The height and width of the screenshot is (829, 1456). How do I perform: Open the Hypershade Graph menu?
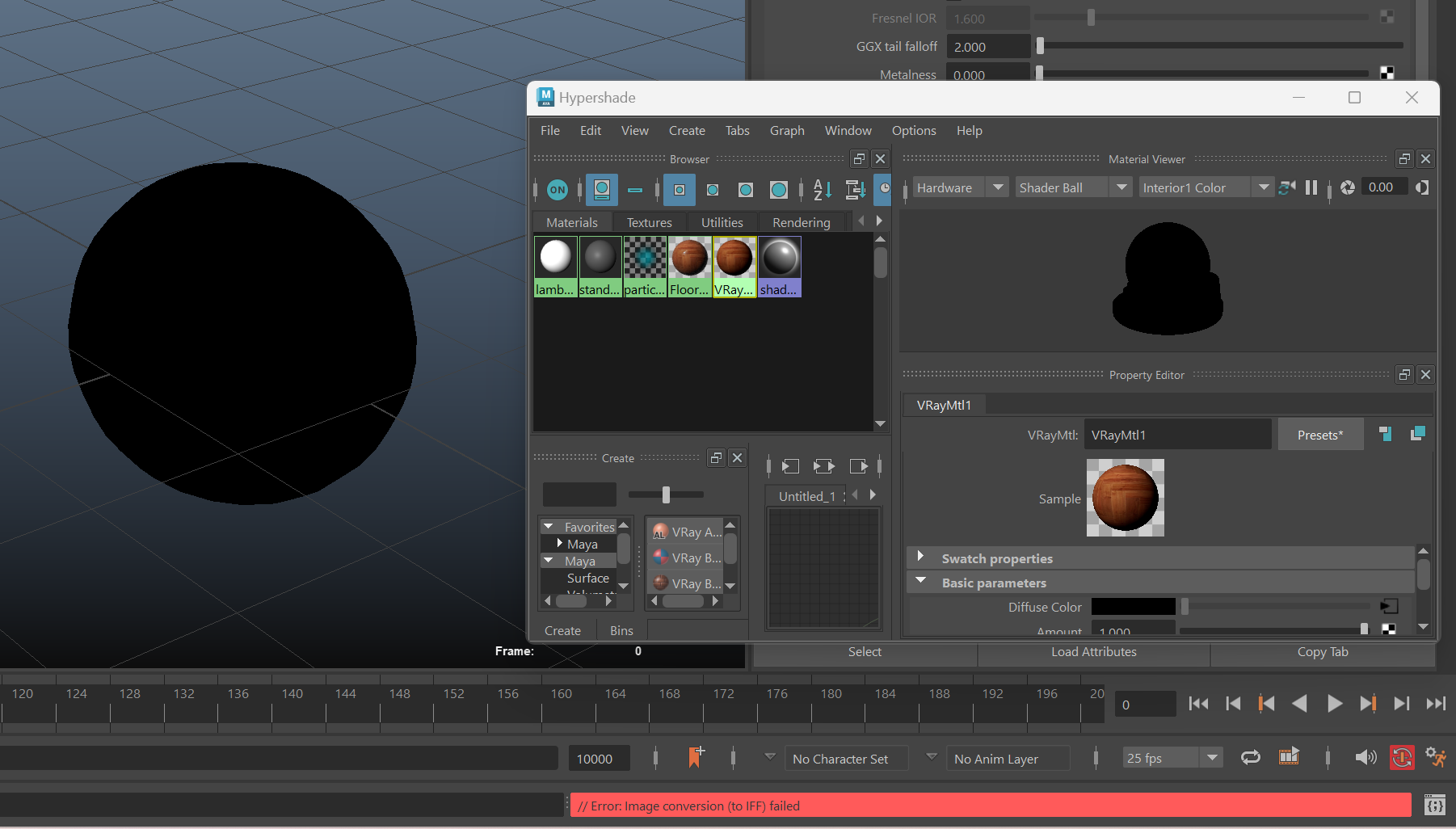787,131
